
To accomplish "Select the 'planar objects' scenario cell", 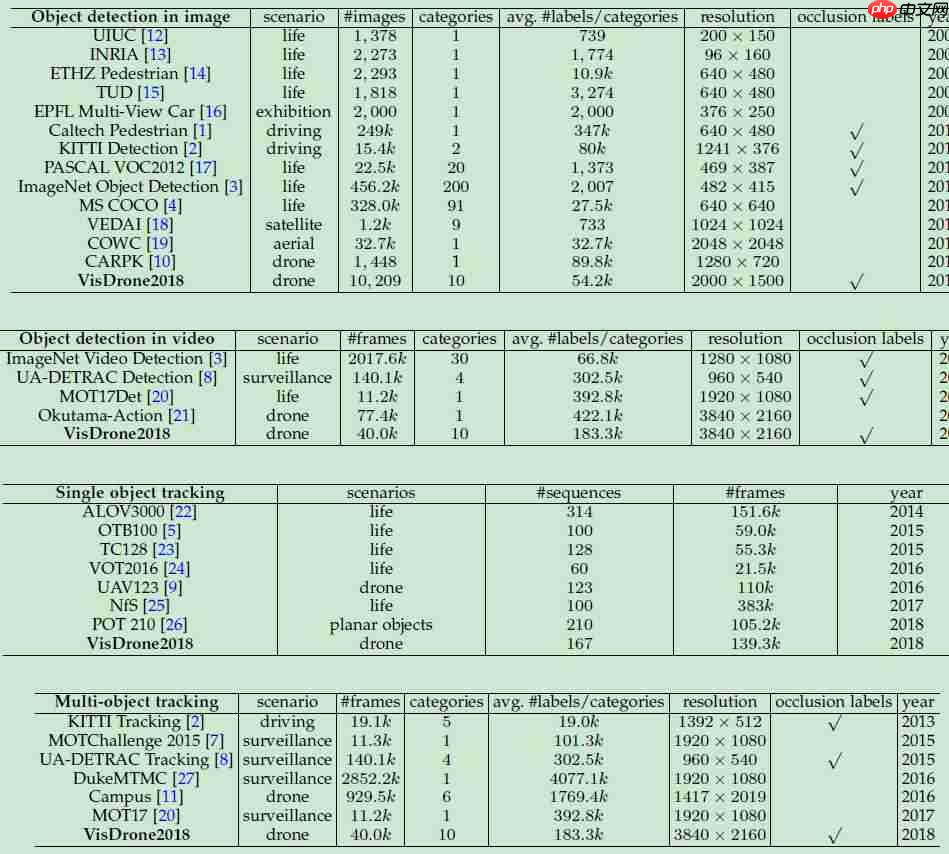I will click(x=381, y=625).
